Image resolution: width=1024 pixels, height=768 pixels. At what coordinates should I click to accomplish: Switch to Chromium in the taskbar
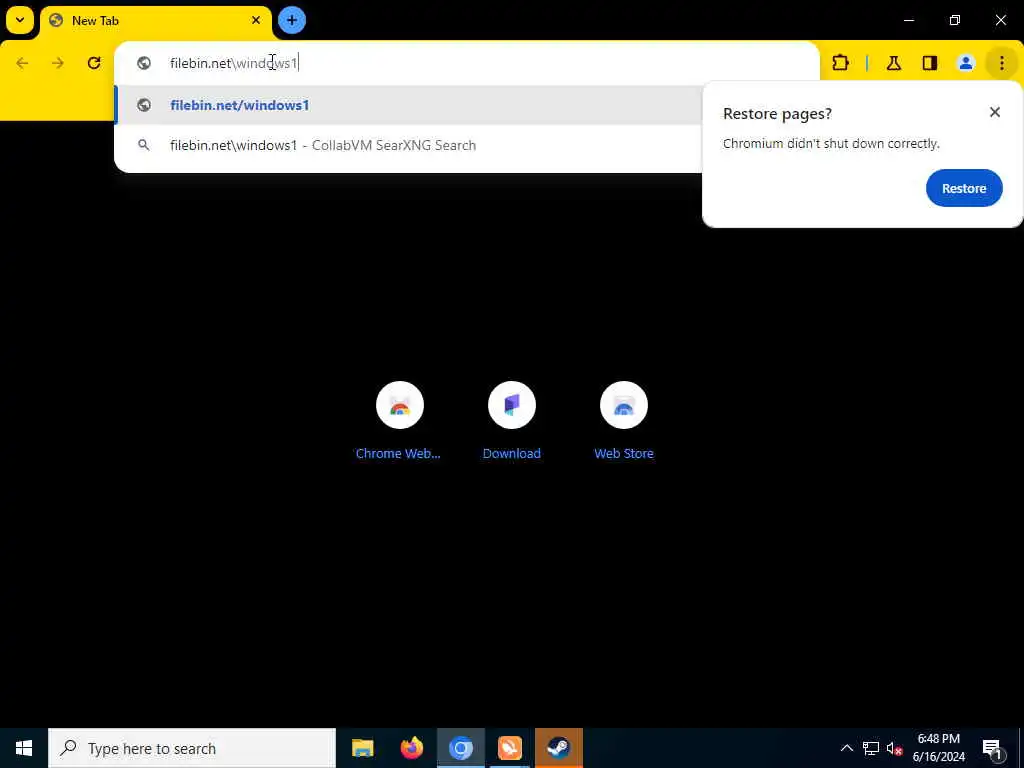coord(460,748)
